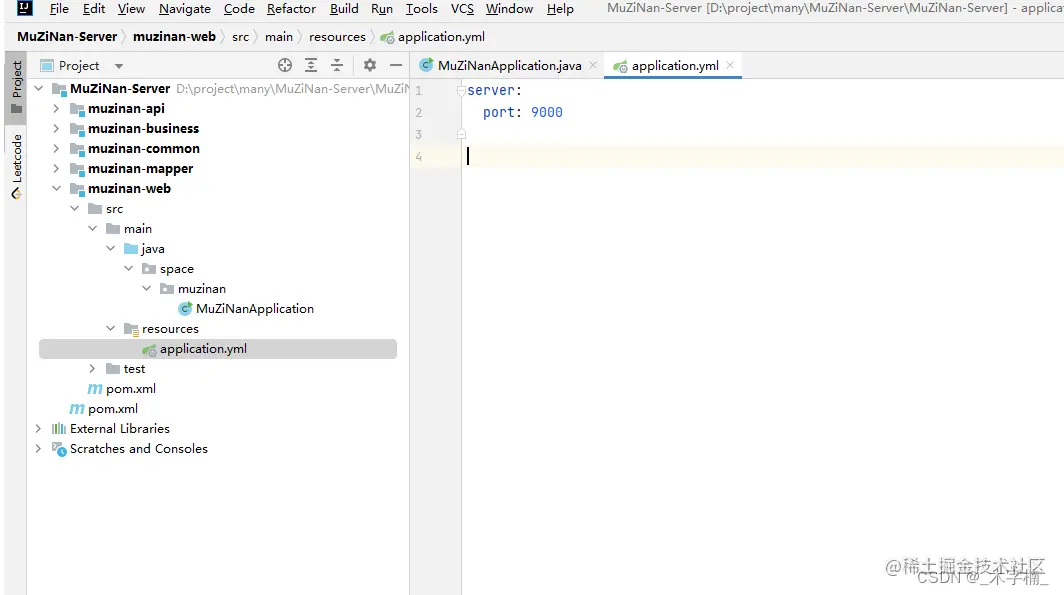Click the Expand All icon in Project panel

click(x=311, y=65)
